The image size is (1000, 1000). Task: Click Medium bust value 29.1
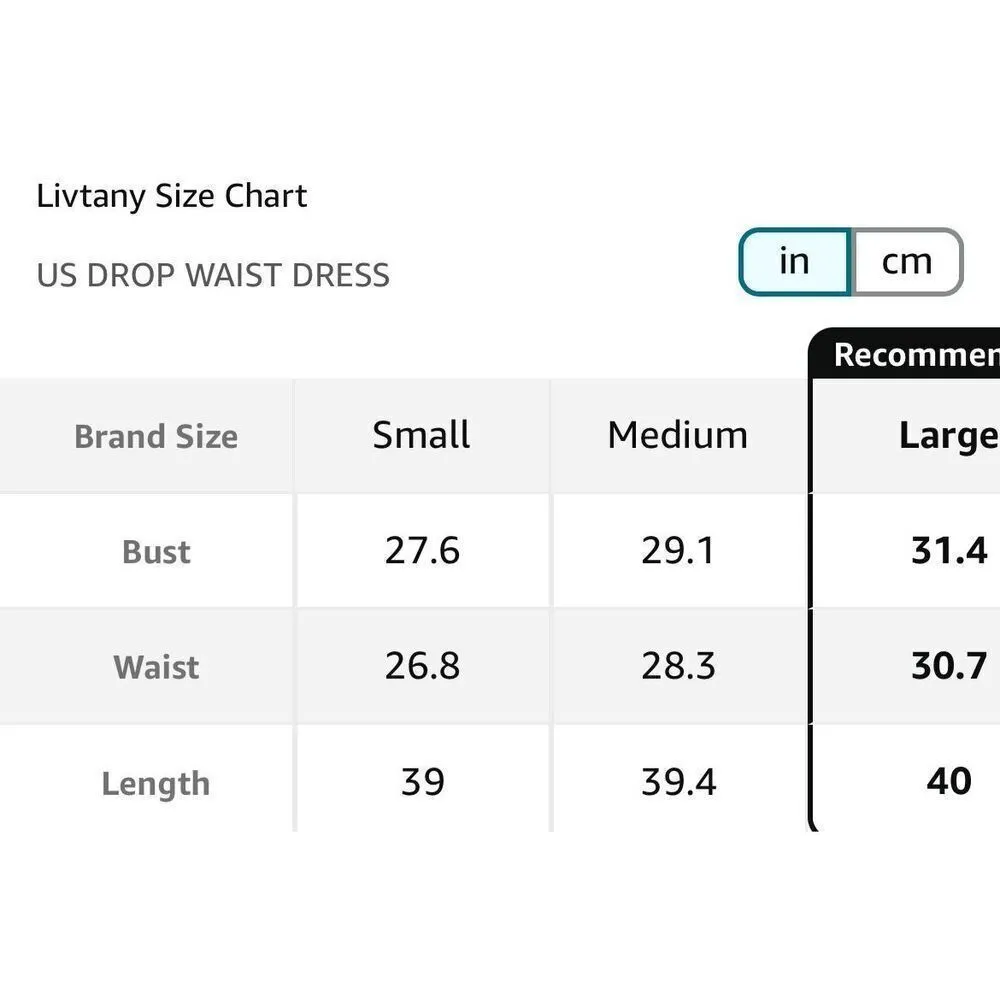pos(678,551)
